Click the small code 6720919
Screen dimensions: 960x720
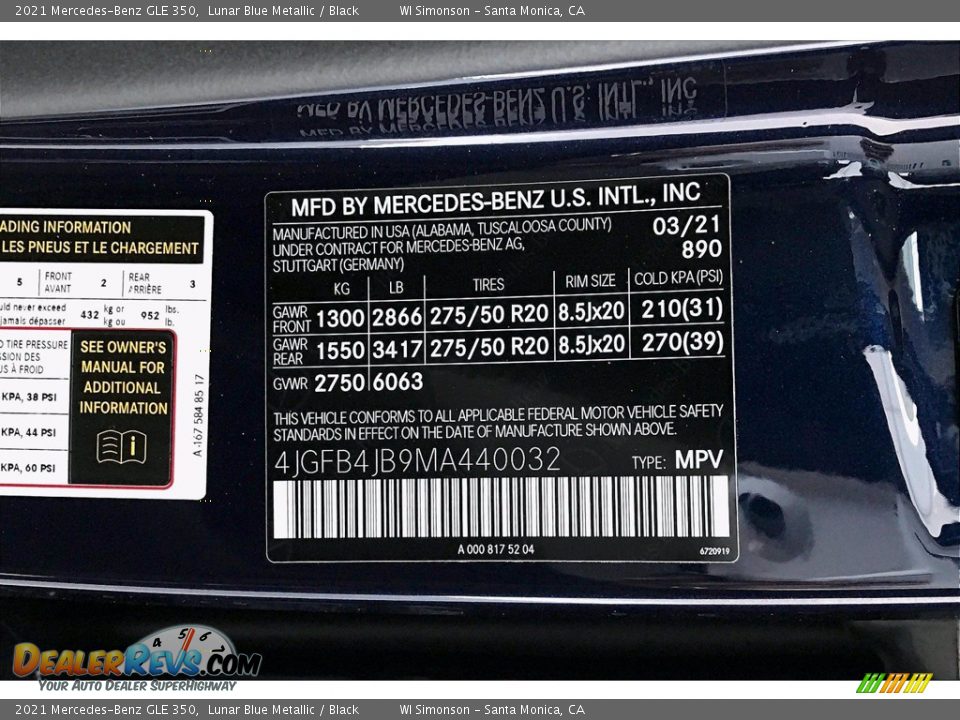tap(714, 551)
